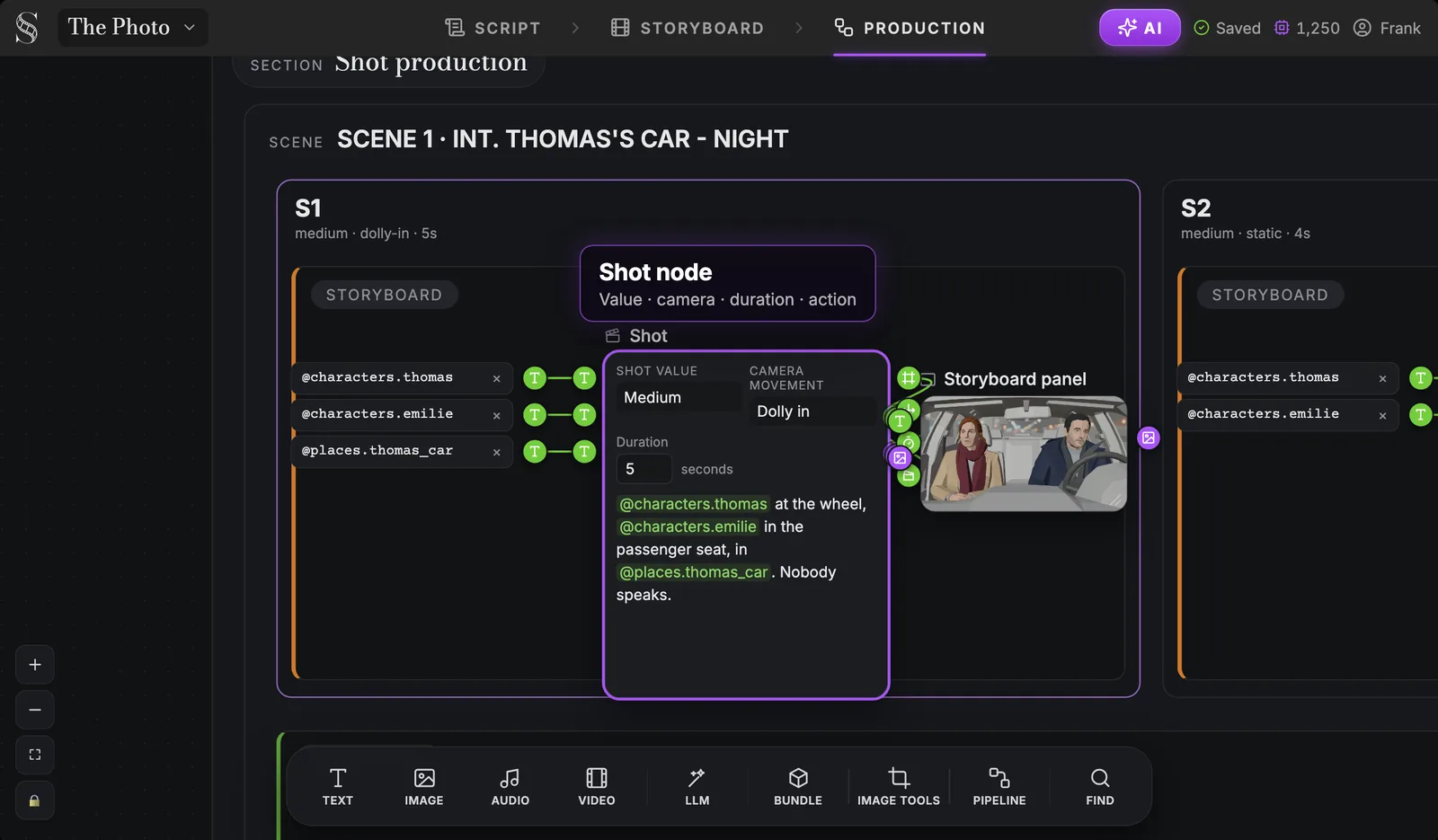Open the Frank user account menu
1438x840 pixels.
[1387, 28]
